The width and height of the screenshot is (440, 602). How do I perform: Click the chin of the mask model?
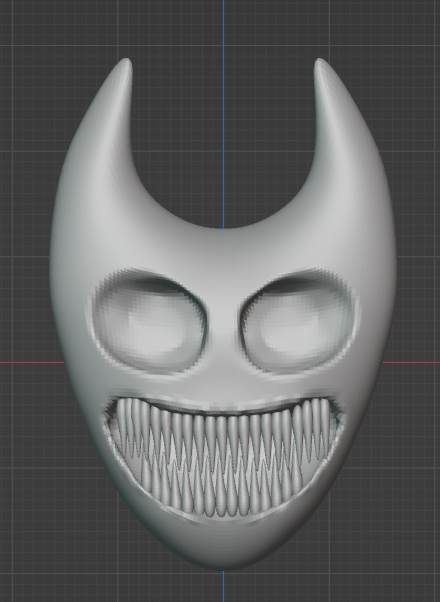point(223,547)
